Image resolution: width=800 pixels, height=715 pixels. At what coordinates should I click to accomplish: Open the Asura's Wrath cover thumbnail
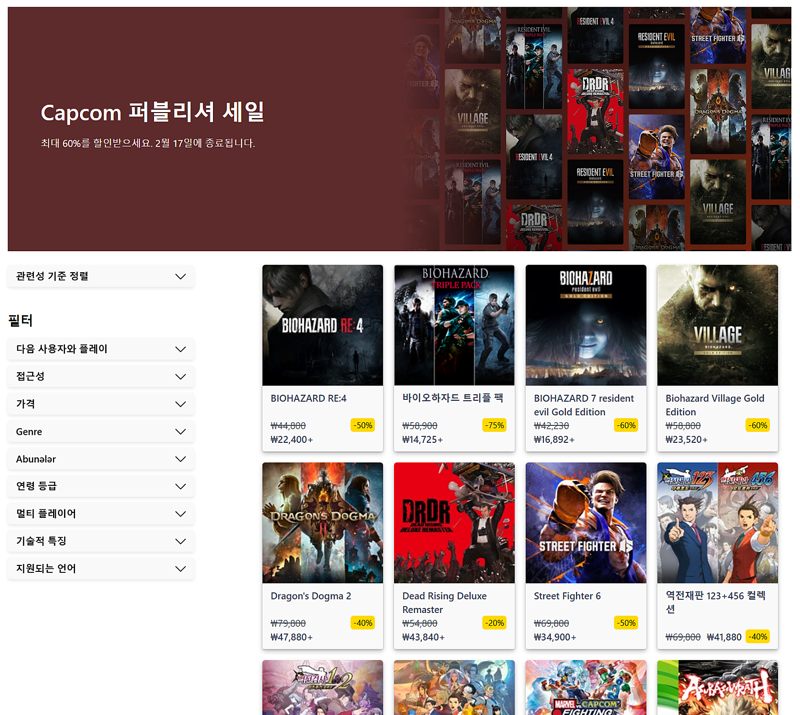pyautogui.click(x=717, y=687)
